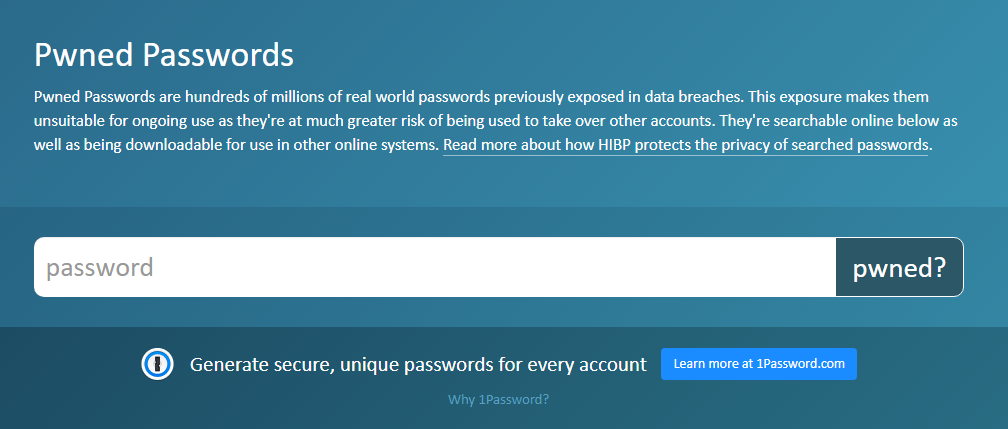Focus the password input field
The width and height of the screenshot is (1008, 429).
(x=435, y=267)
